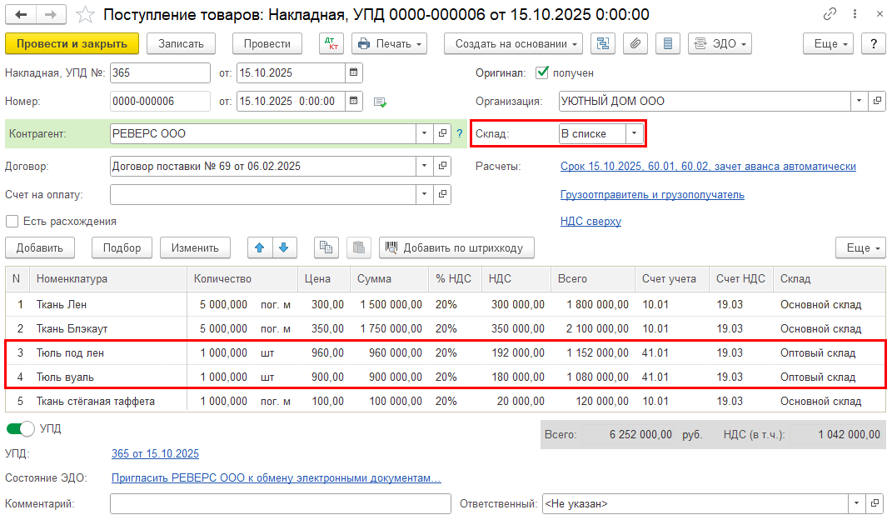892x520 pixels.
Task: Open the top Еще menu
Action: click(x=828, y=44)
